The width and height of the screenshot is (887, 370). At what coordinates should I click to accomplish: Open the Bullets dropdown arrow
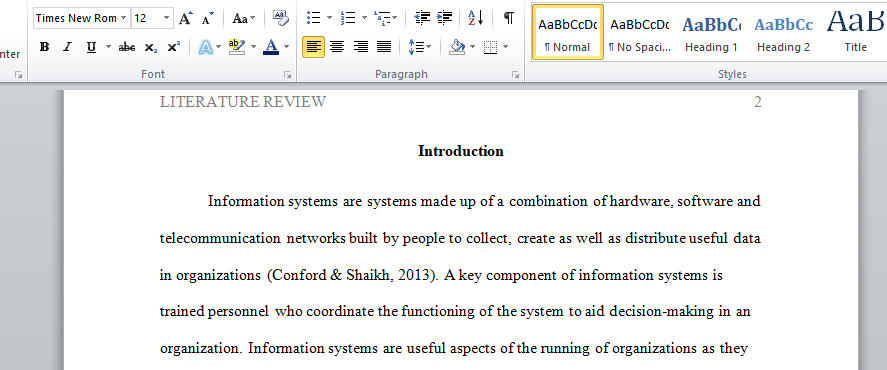pos(329,18)
